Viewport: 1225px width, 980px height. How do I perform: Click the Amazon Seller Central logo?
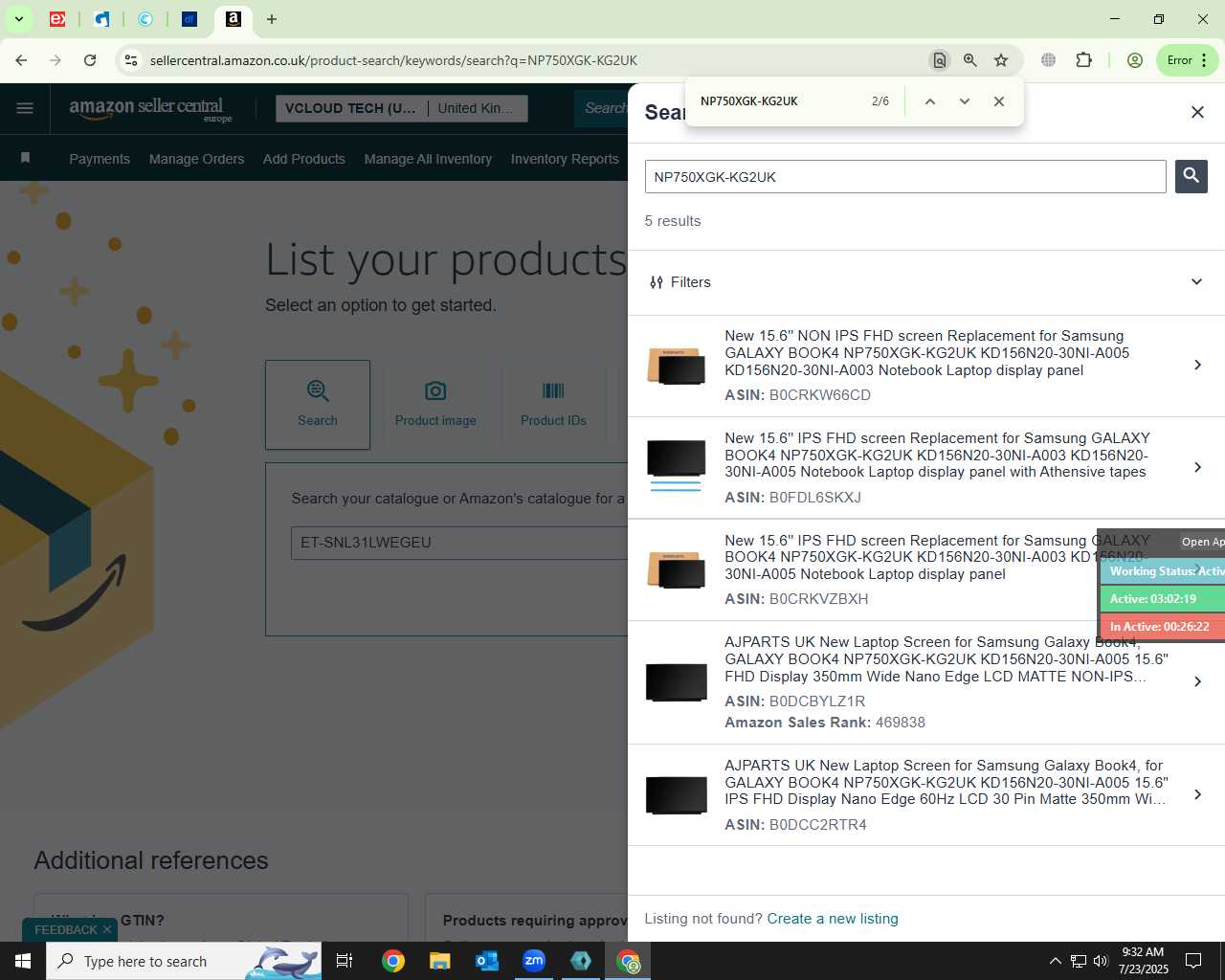pyautogui.click(x=150, y=109)
